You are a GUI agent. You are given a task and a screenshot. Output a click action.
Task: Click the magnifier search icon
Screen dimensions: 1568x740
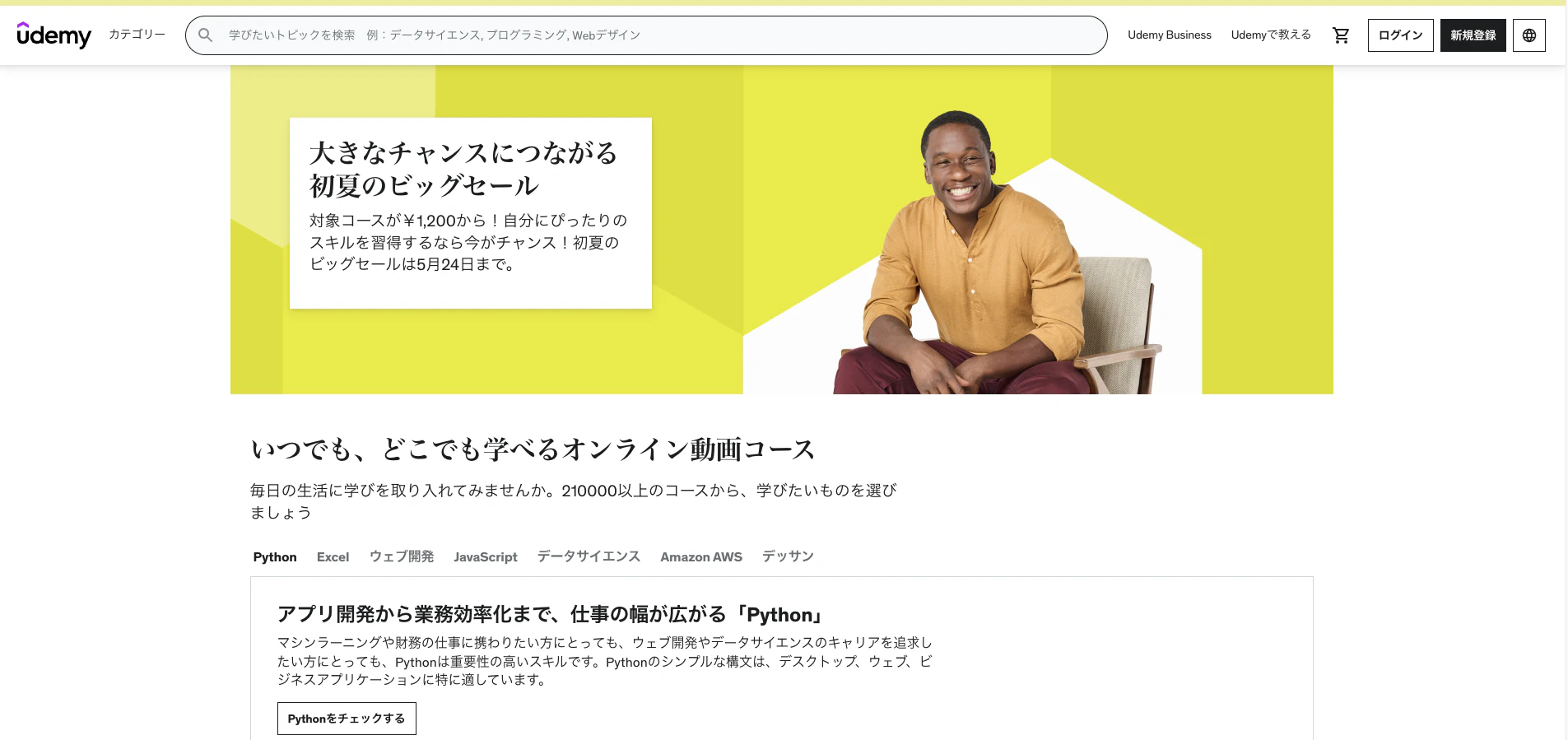click(206, 35)
